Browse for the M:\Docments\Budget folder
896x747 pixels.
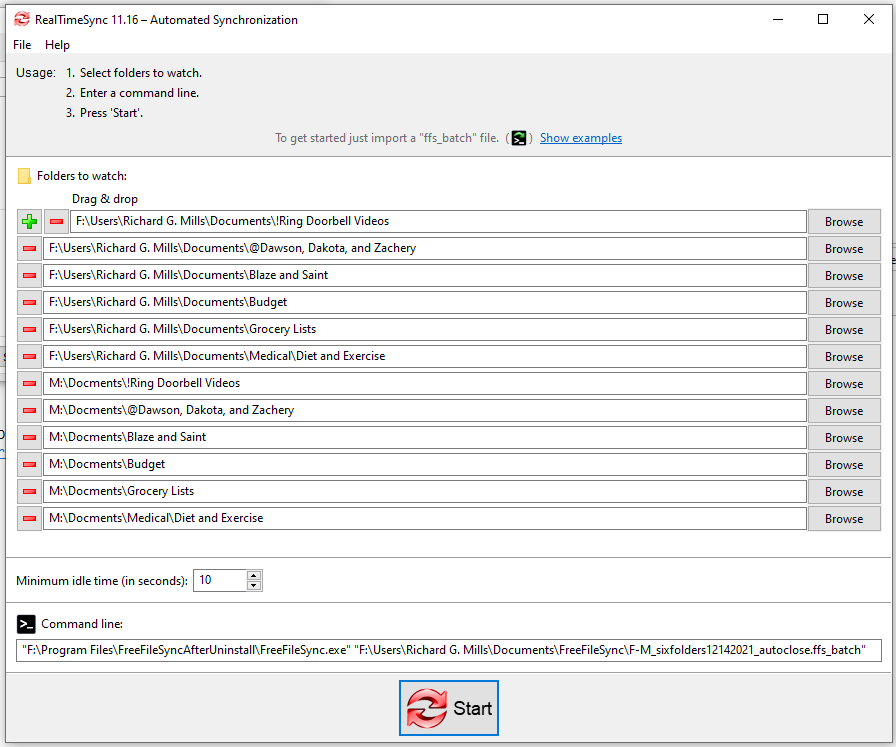[x=844, y=464]
